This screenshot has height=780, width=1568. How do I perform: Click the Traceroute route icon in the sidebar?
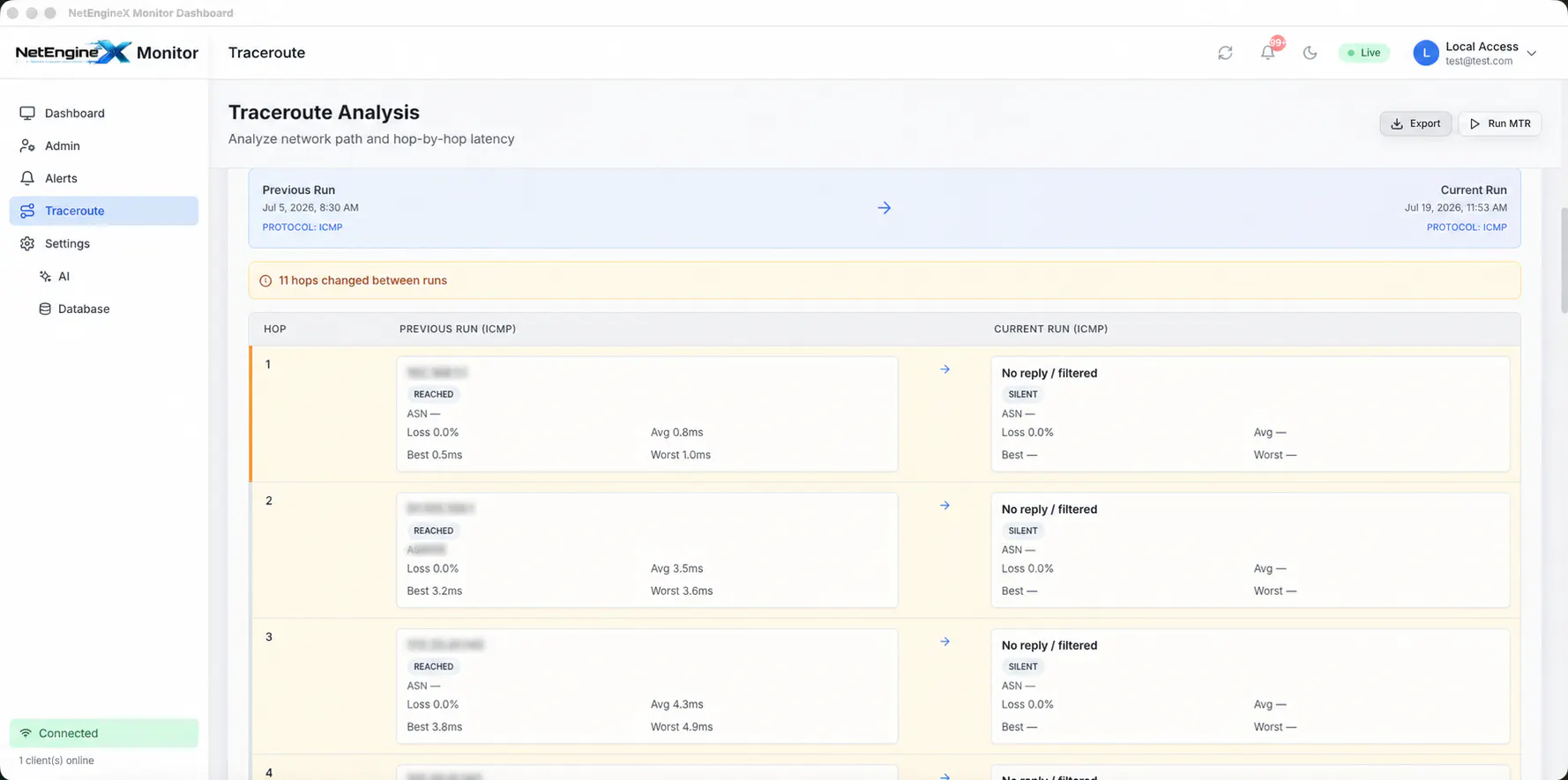(x=27, y=211)
